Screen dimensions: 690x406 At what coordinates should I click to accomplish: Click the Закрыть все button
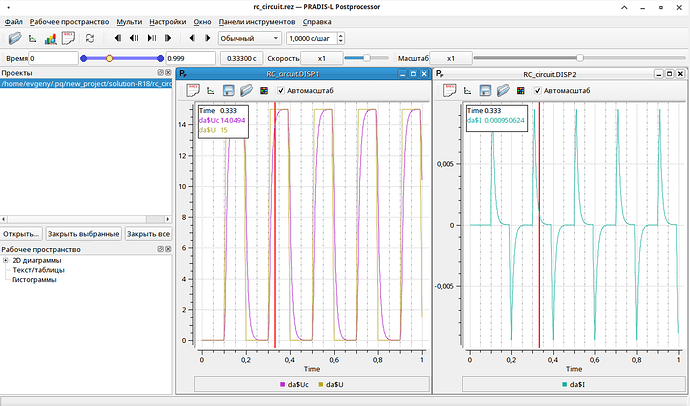point(148,234)
